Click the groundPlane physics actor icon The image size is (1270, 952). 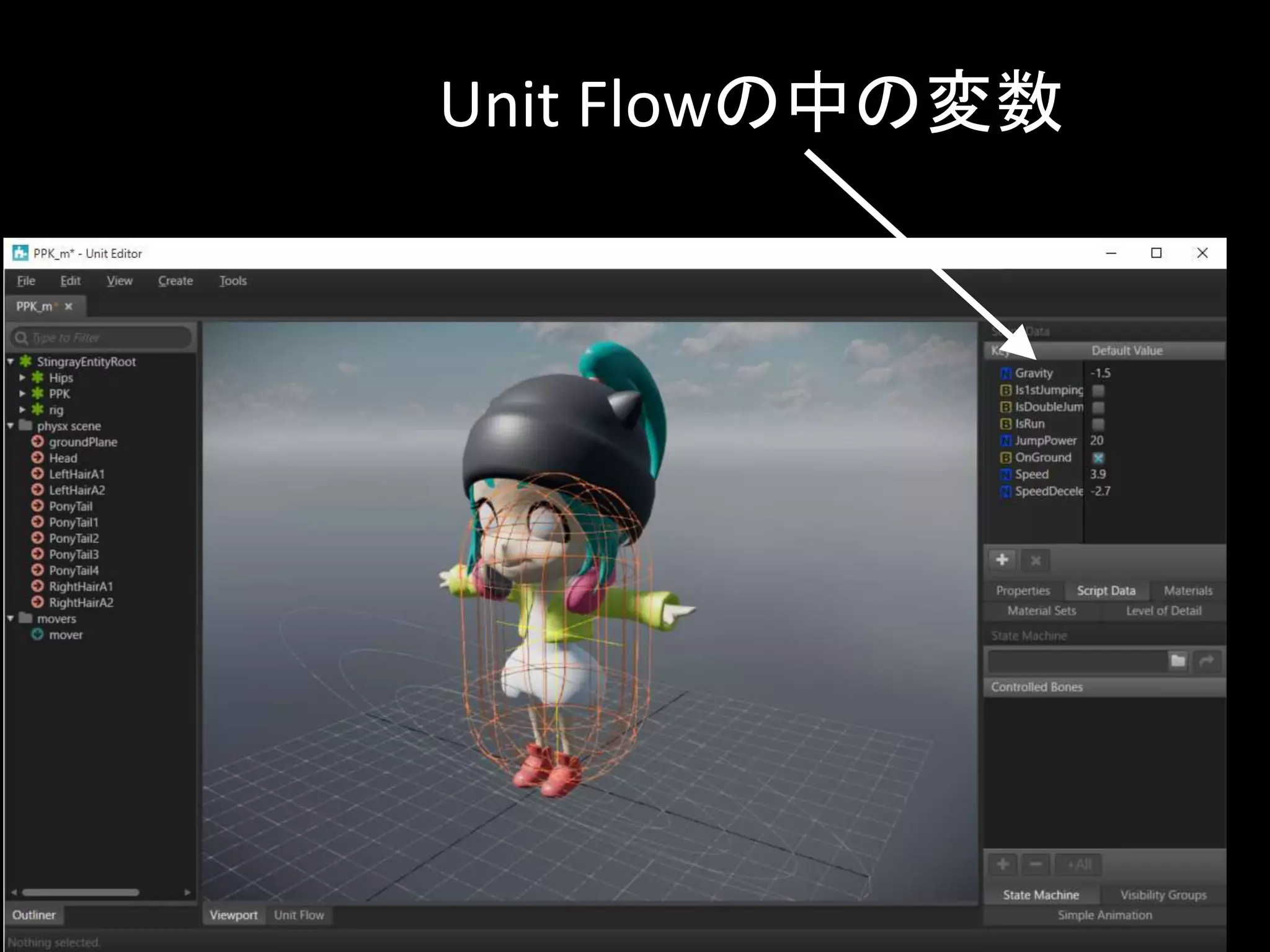click(38, 442)
